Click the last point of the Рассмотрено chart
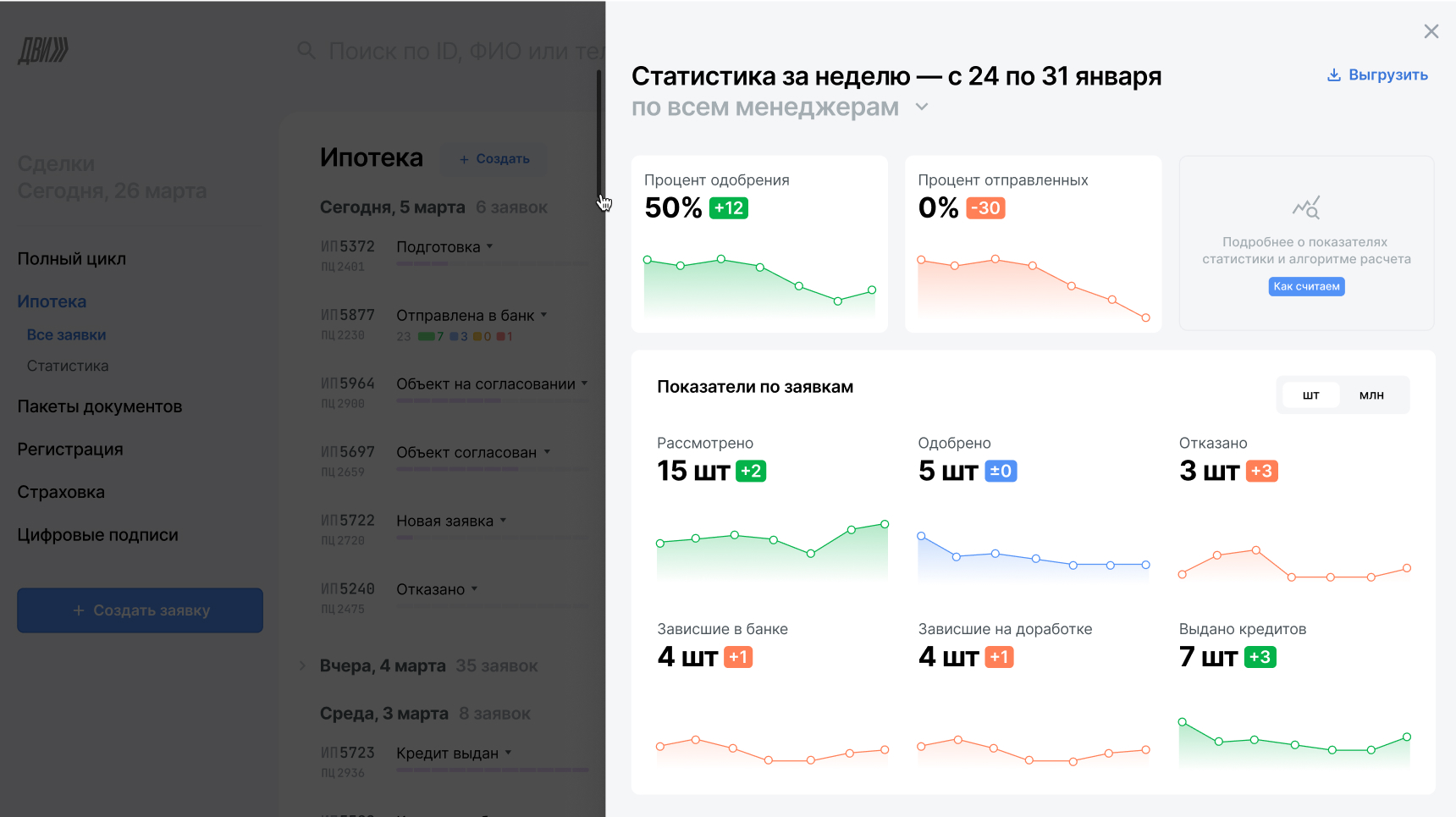This screenshot has width=1456, height=817. (x=885, y=524)
